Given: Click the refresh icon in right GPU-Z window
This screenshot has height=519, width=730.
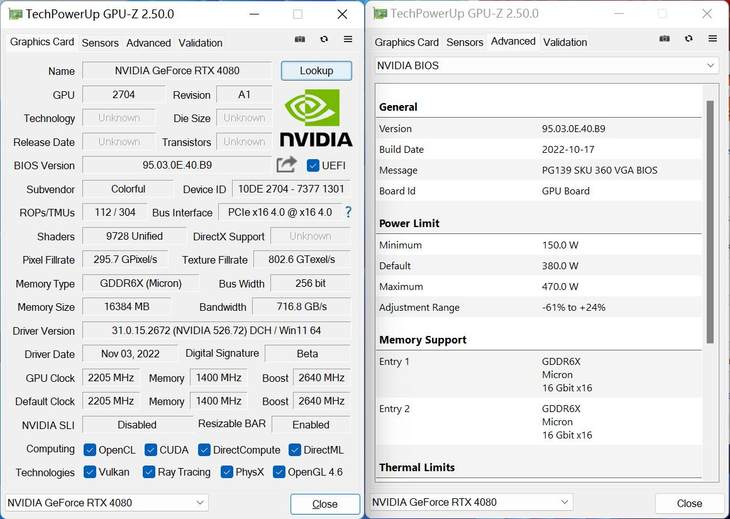Looking at the screenshot, I should point(689,39).
